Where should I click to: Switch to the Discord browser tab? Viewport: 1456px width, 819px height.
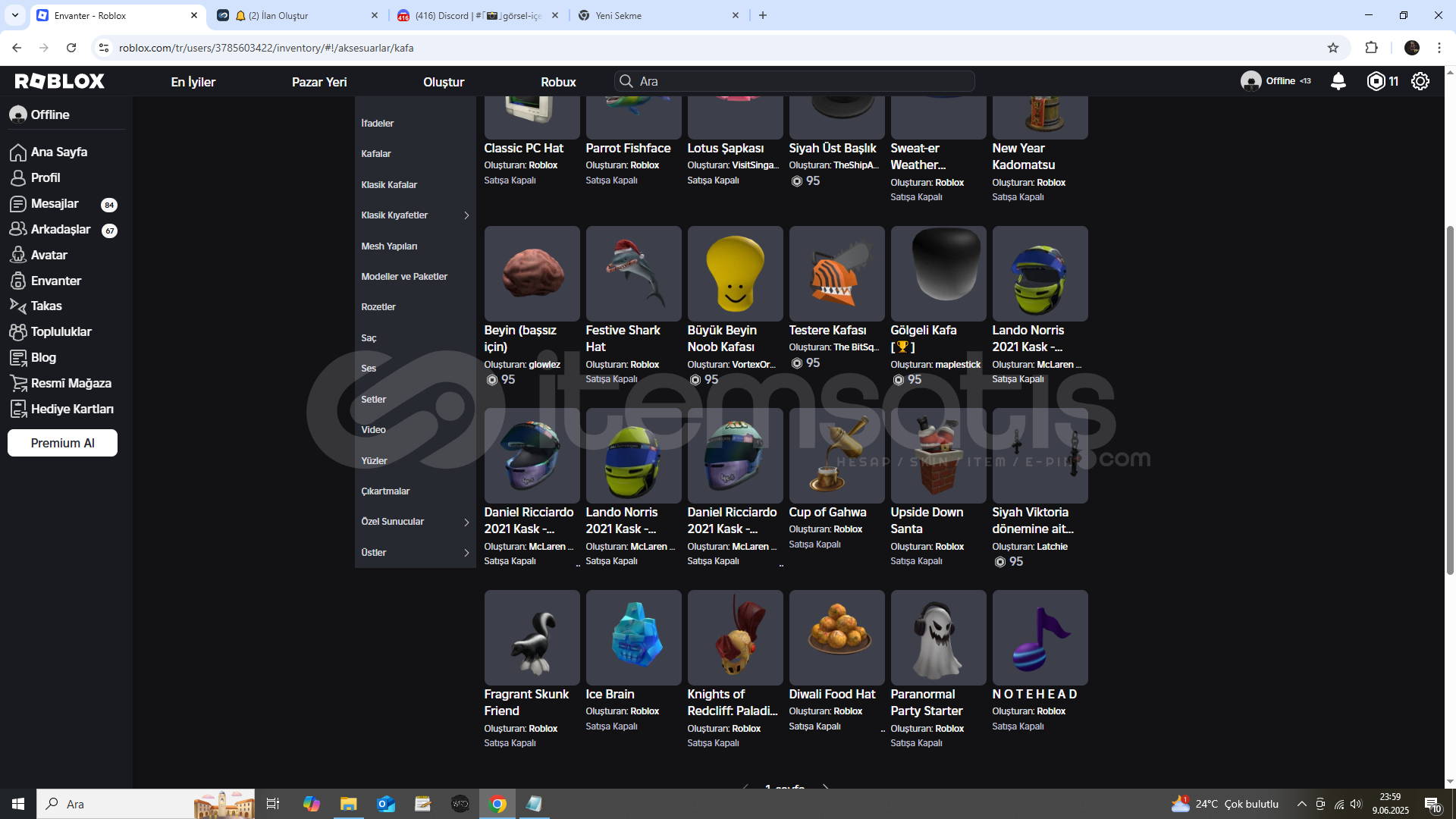point(478,15)
